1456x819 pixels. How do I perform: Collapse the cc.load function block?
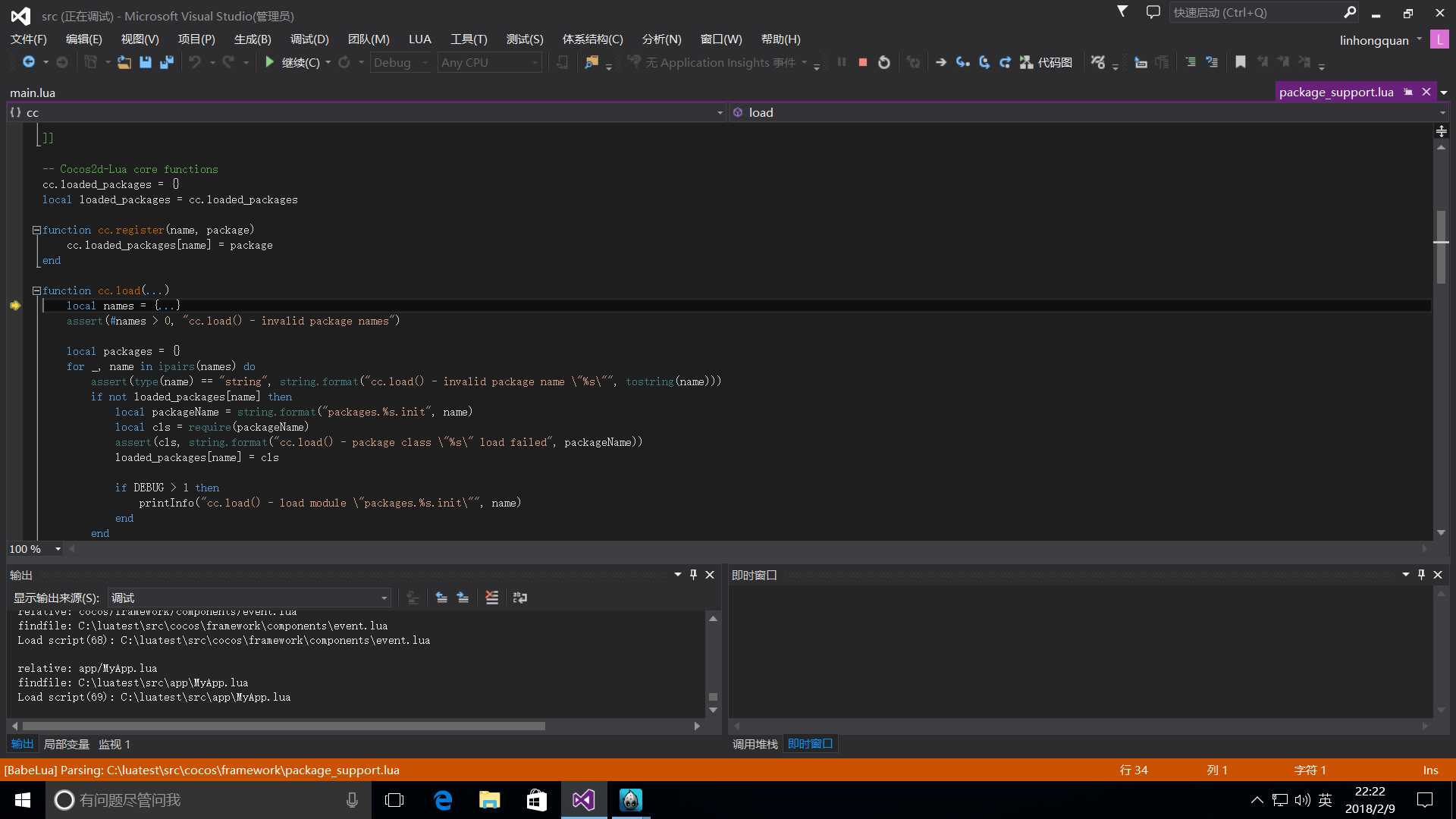[x=36, y=290]
